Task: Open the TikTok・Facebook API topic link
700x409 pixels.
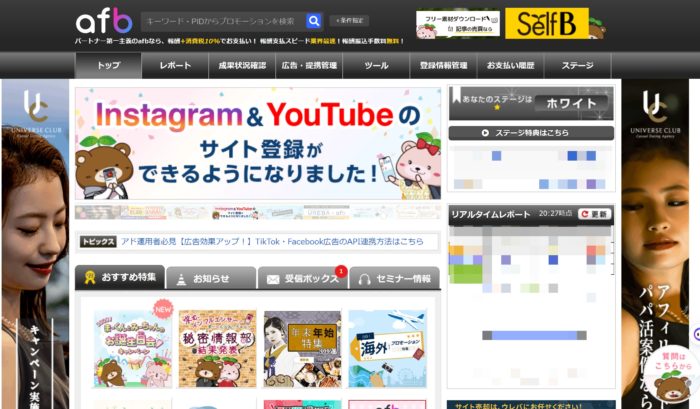Action: tap(272, 242)
